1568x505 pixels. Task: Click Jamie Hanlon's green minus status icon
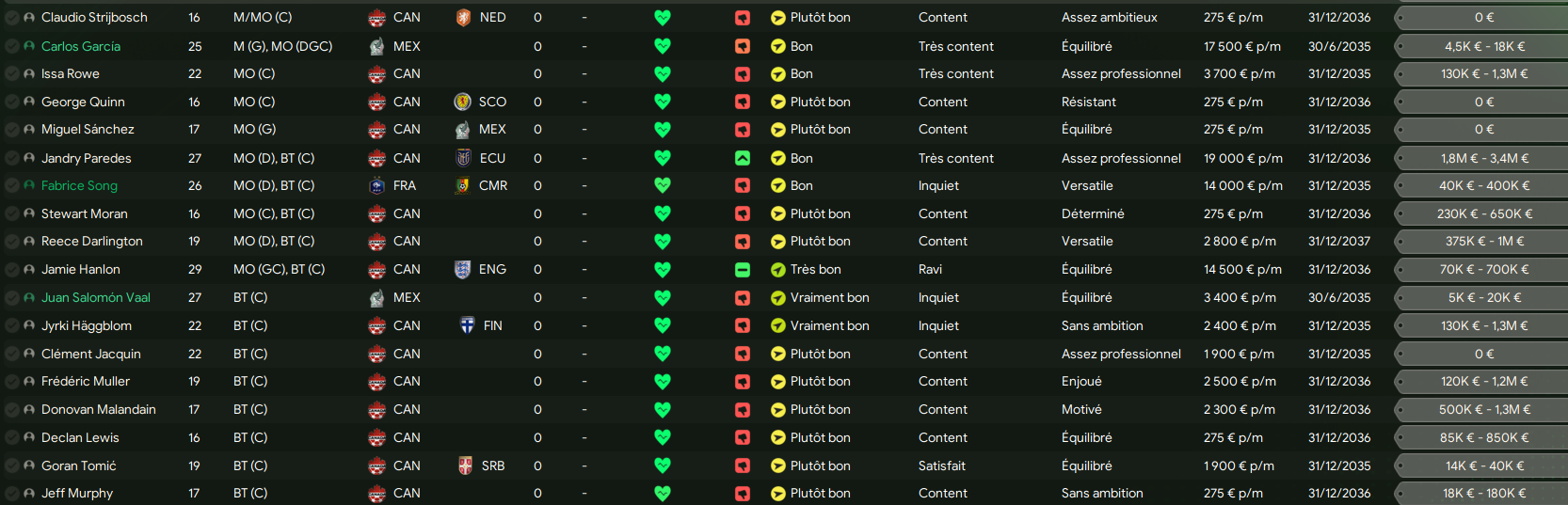coord(743,270)
